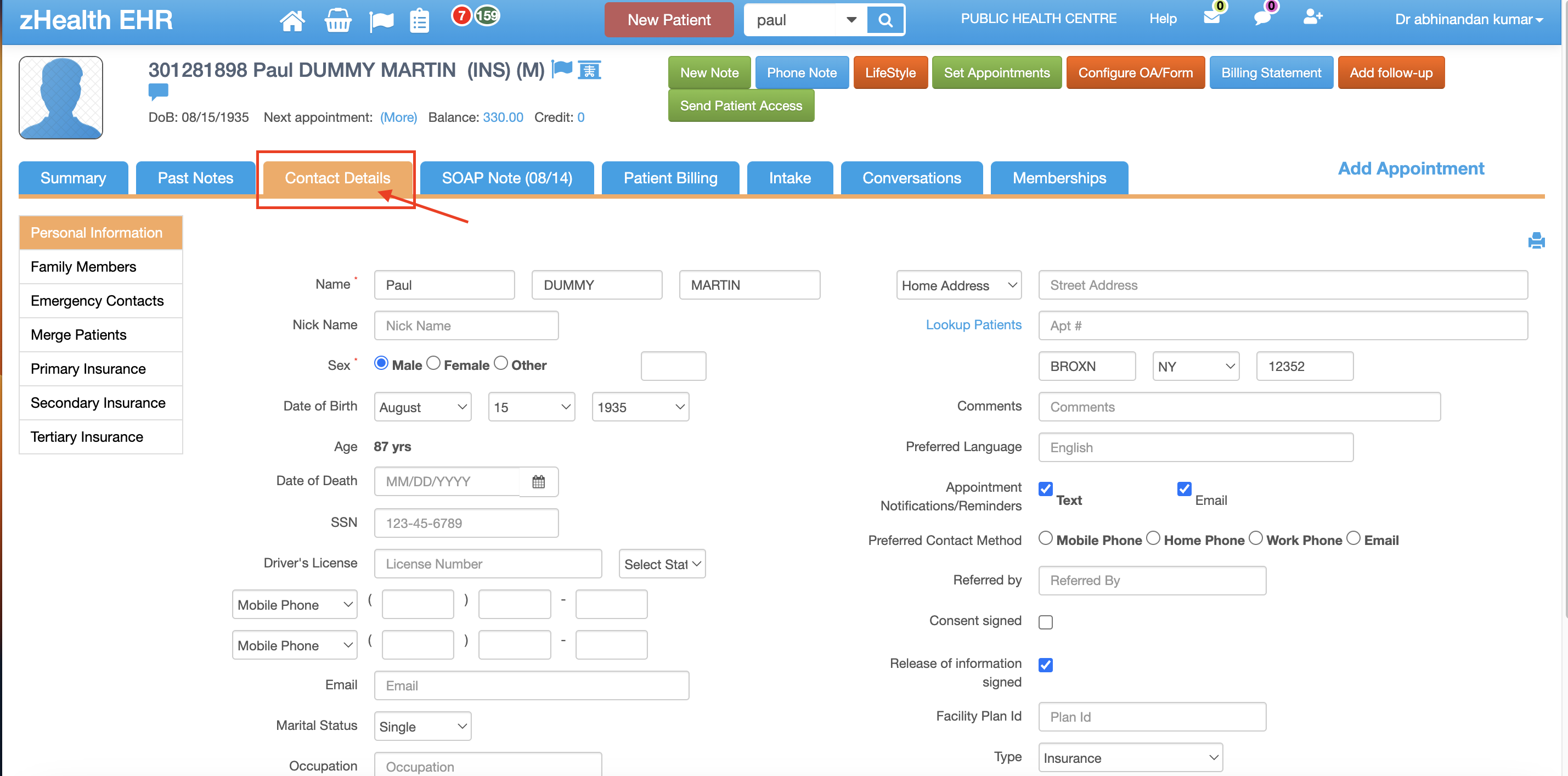Open the chat bubble messages icon
The width and height of the screenshot is (1568, 776).
(1262, 17)
